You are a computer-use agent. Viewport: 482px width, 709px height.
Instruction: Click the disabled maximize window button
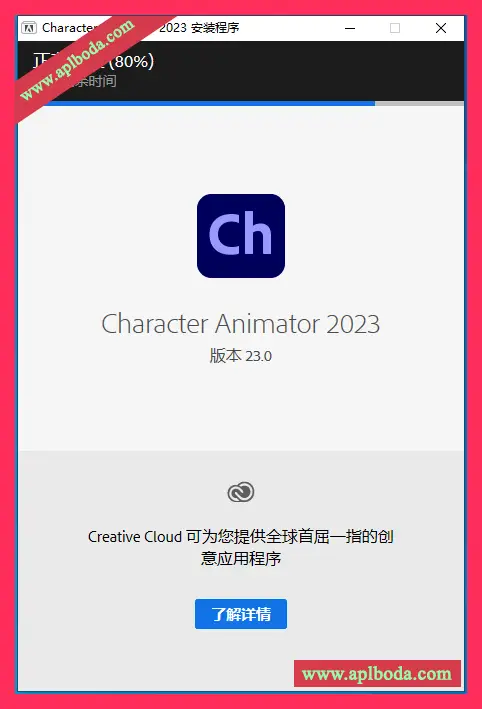coord(395,28)
